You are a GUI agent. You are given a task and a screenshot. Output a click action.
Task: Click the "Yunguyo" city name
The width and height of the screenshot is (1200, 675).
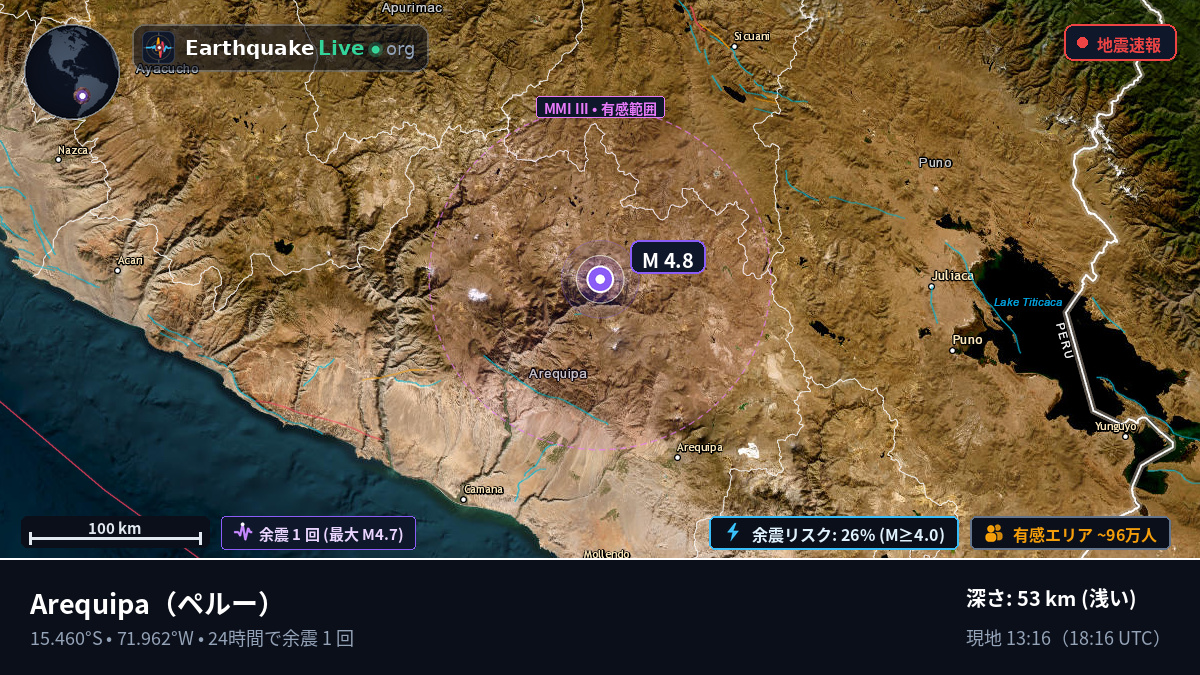[1115, 425]
